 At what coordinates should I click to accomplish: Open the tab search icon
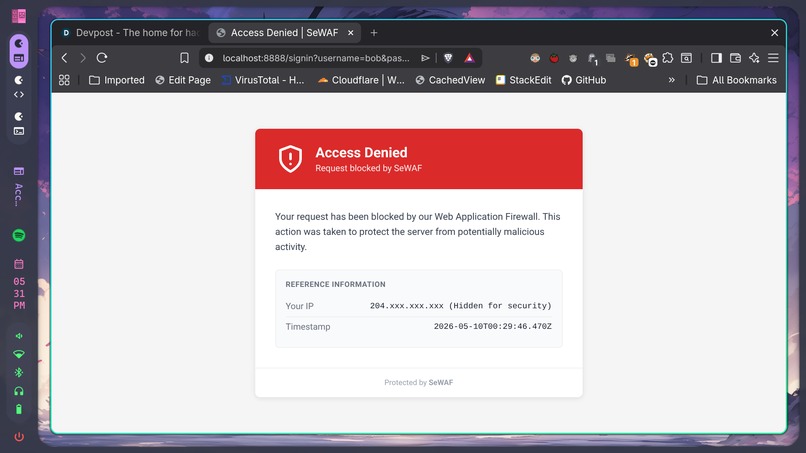686,58
